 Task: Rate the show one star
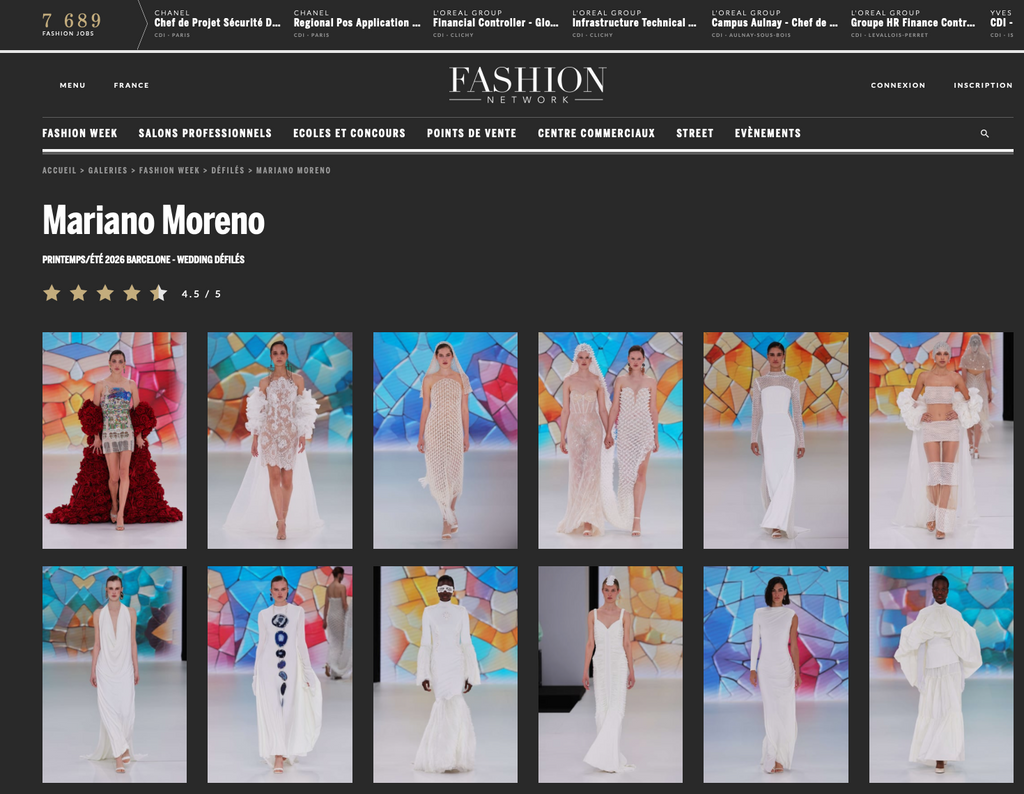tap(52, 293)
